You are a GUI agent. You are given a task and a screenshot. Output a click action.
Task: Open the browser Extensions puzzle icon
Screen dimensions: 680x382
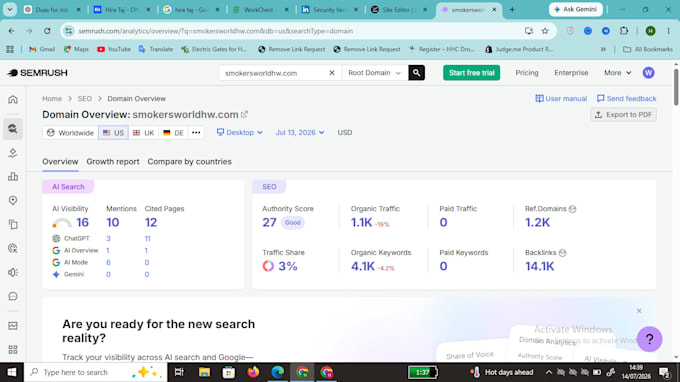tap(624, 31)
